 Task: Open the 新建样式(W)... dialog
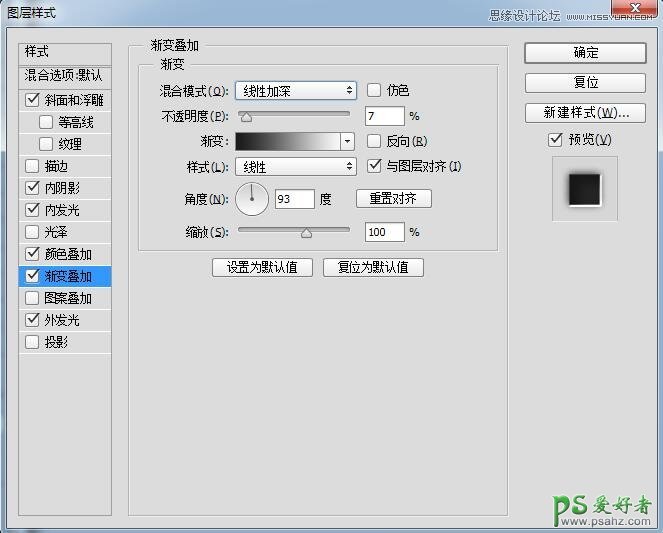coord(585,113)
